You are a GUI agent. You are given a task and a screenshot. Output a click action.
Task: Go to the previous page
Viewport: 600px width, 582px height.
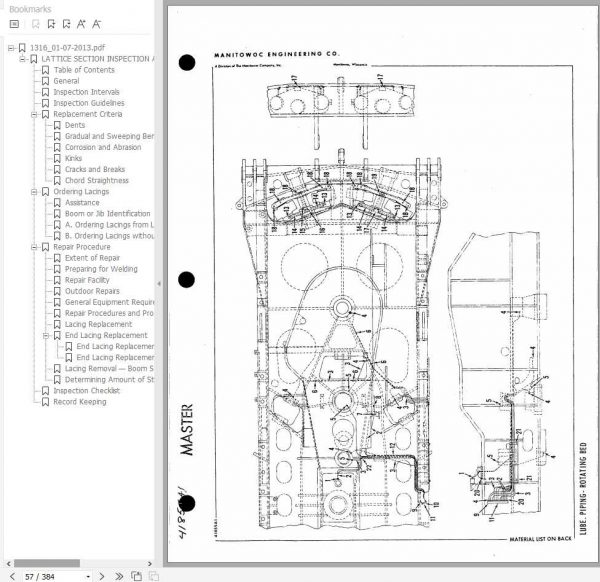click(12, 576)
